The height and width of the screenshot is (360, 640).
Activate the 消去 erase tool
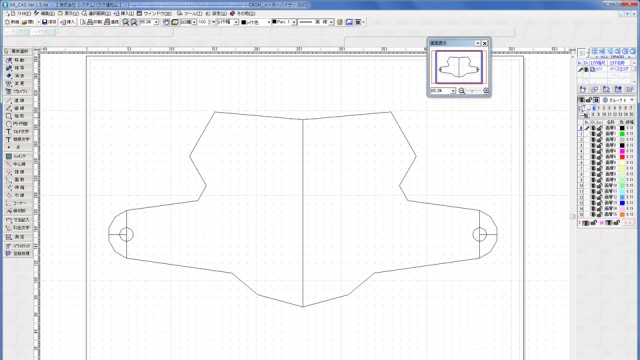(x=18, y=76)
